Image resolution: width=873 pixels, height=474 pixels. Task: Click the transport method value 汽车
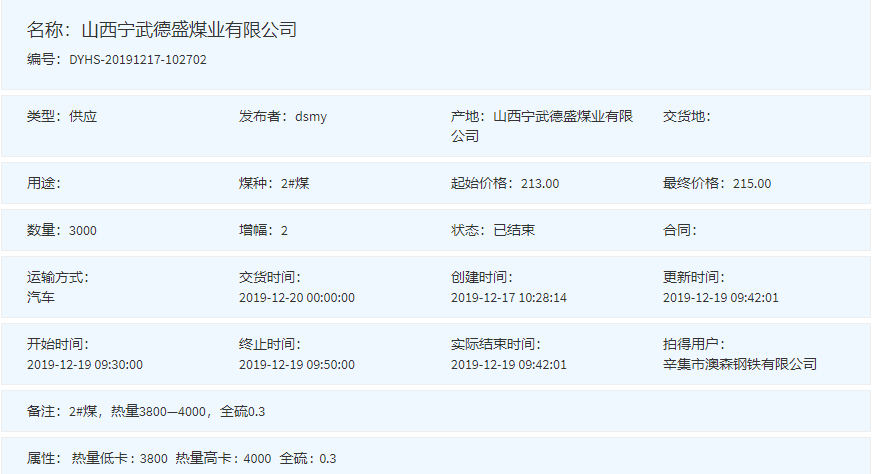41,297
